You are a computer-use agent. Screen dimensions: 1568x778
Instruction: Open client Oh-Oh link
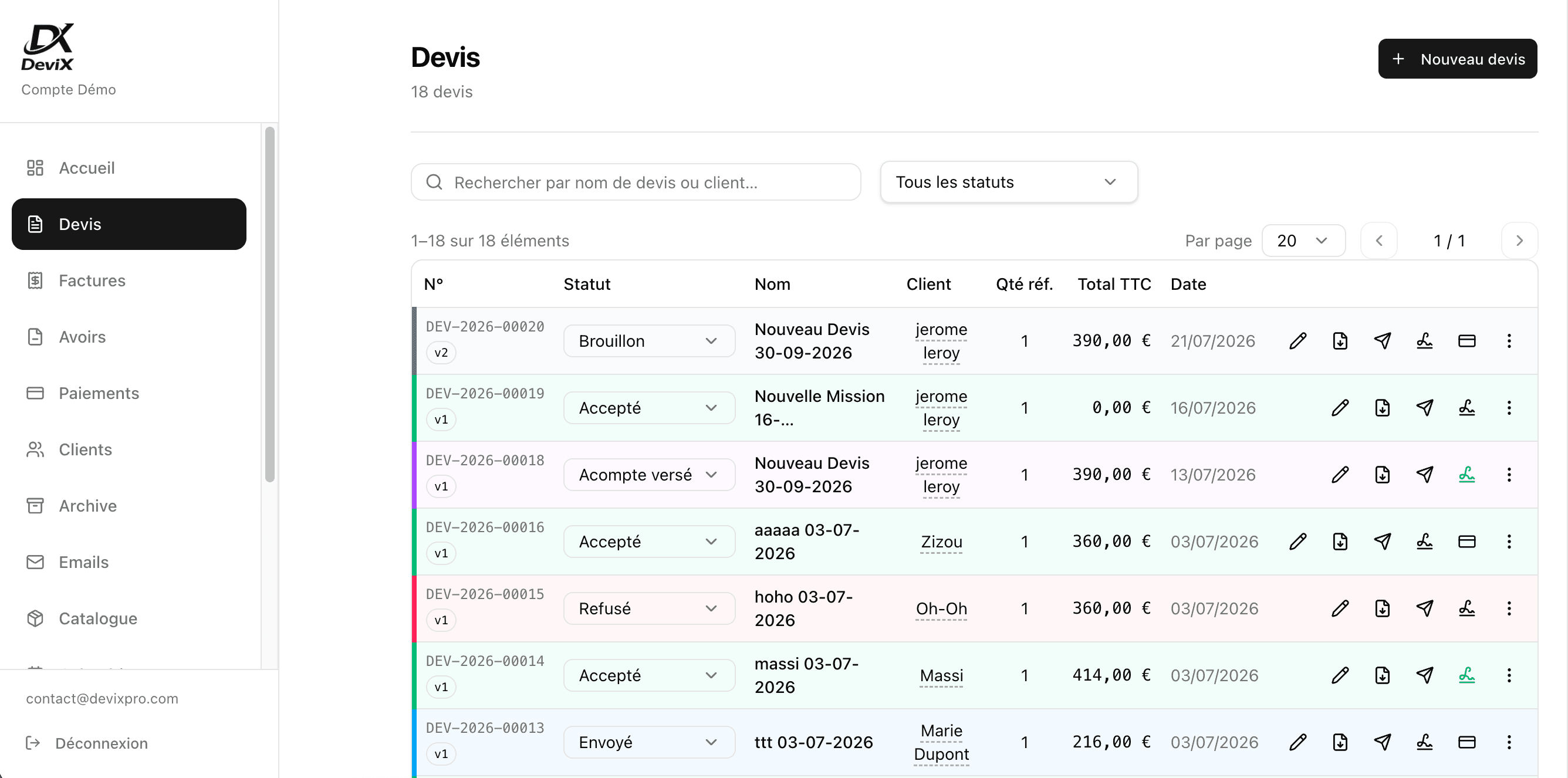point(941,609)
